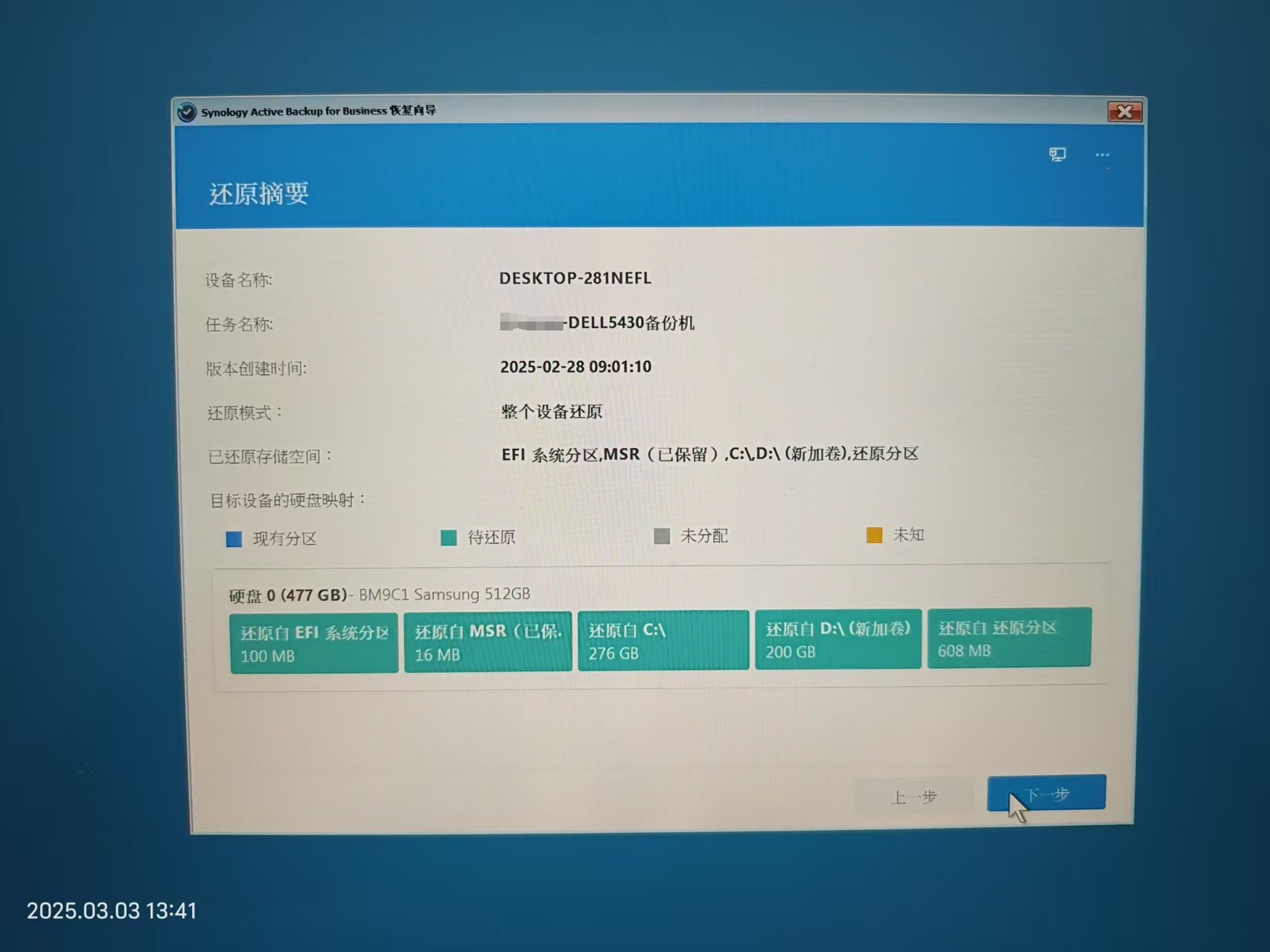The width and height of the screenshot is (1270, 952).
Task: Select the D:\ (新加卷) 200 GB partition
Action: 837,639
